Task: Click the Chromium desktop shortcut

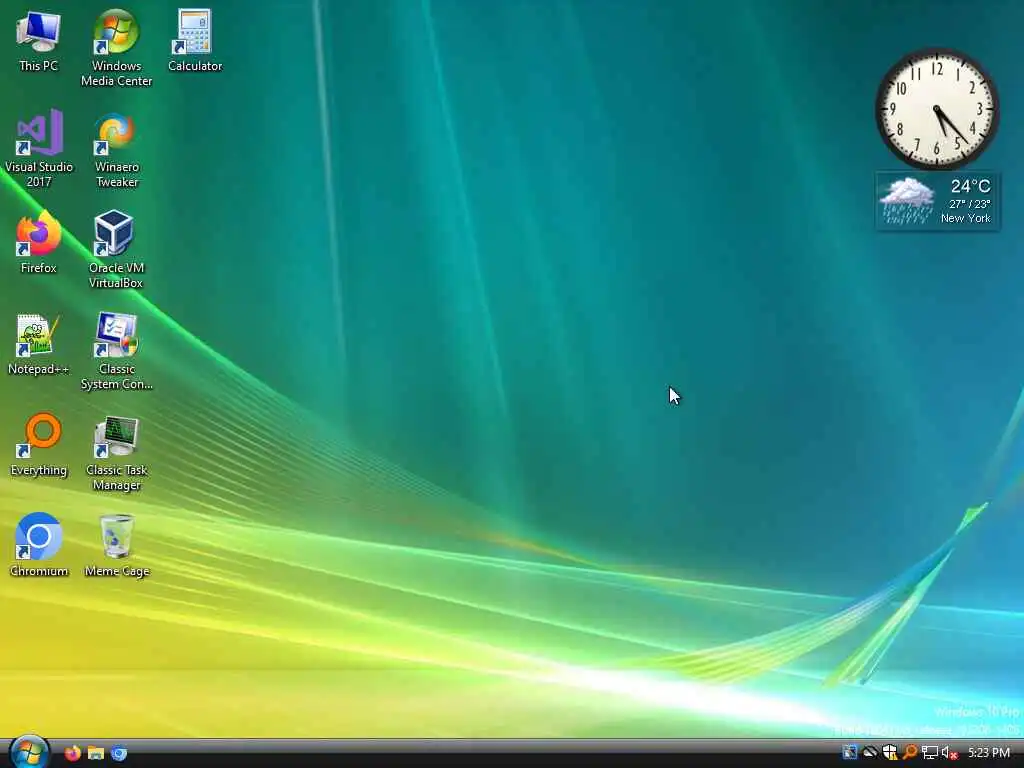Action: tap(39, 545)
